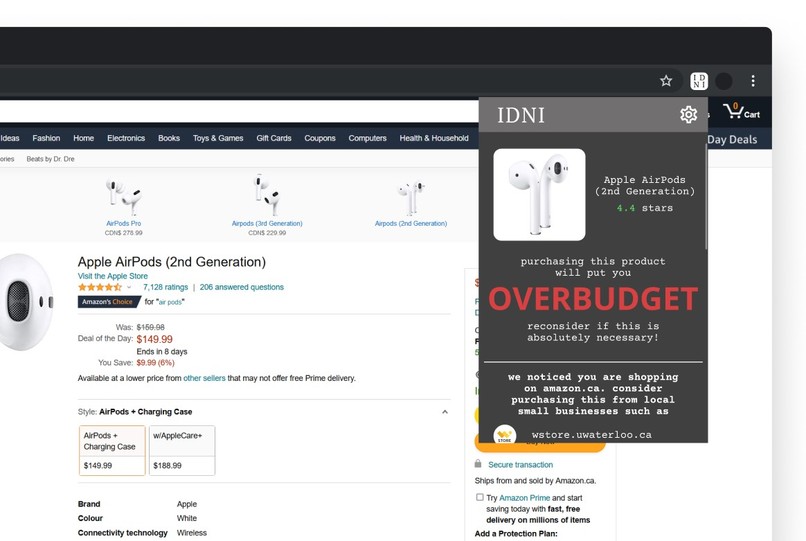This screenshot has width=806, height=541.
Task: Click the struck-through $159.98 Was price
Action: click(x=151, y=327)
